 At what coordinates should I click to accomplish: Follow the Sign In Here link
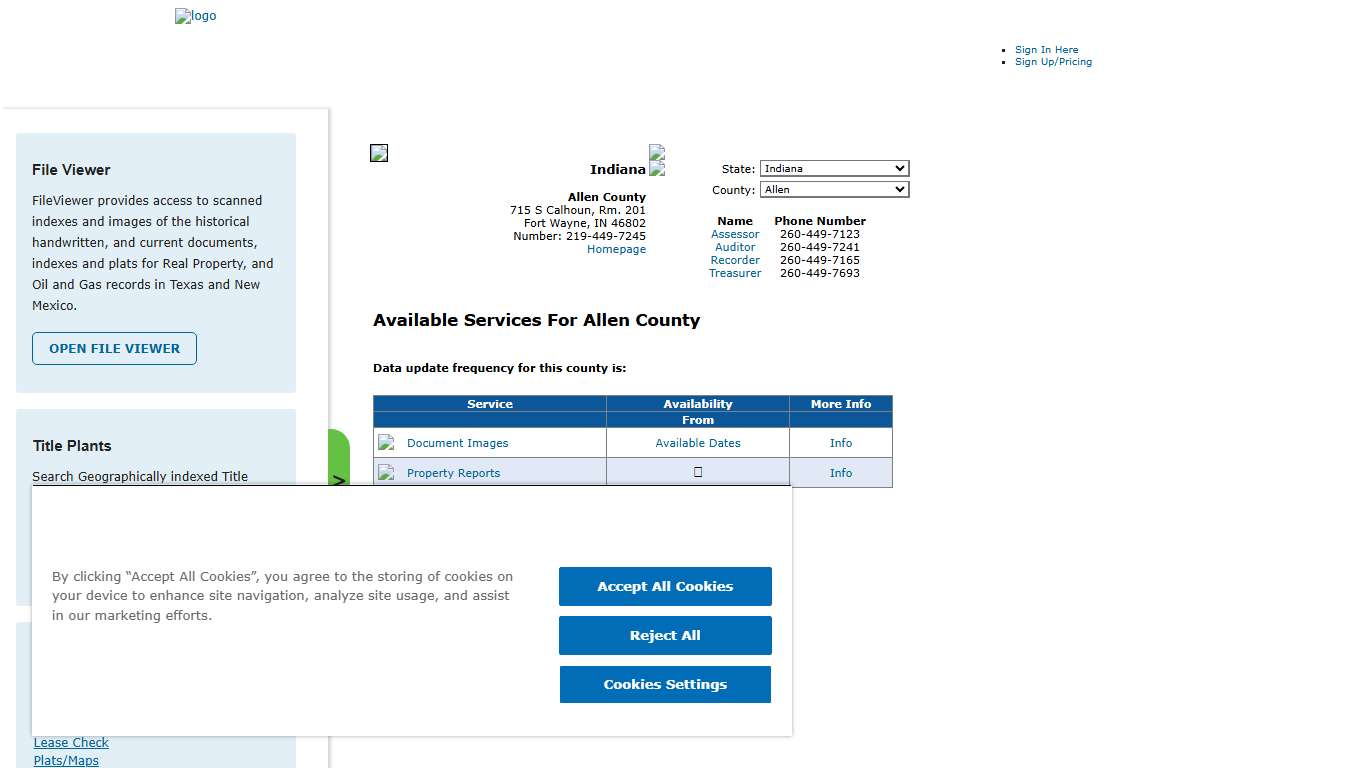[x=1046, y=49]
